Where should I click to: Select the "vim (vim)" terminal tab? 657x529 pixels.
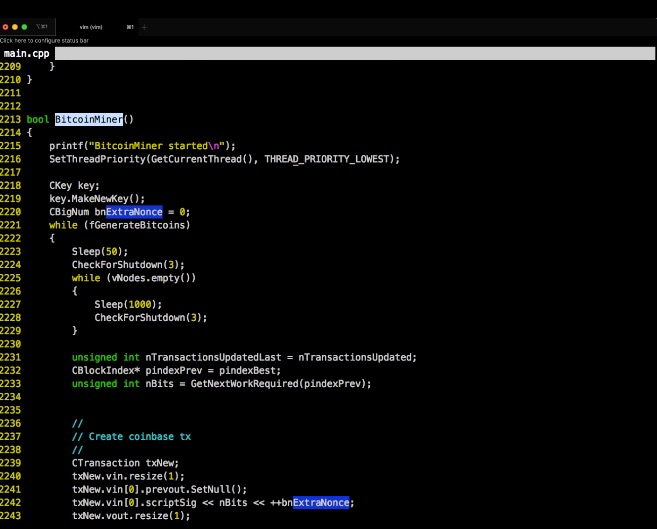point(92,27)
